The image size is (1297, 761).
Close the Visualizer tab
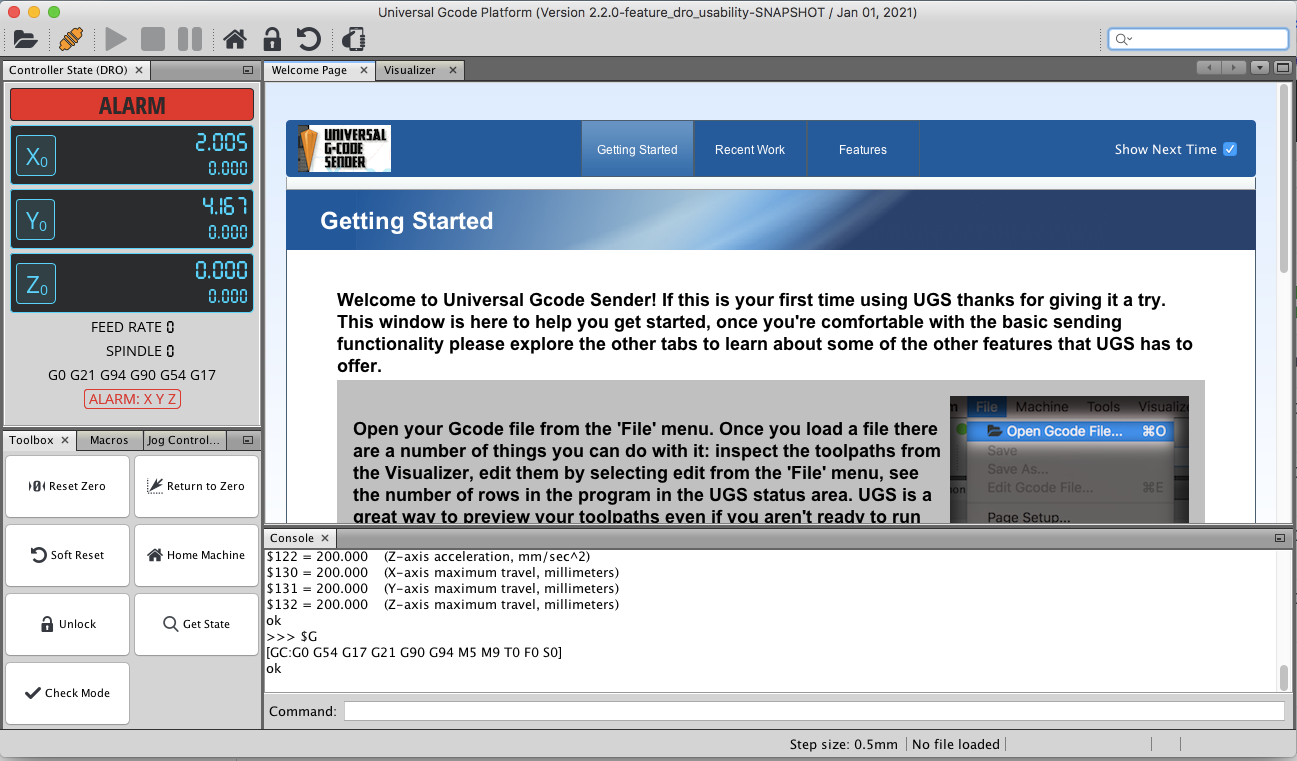(x=453, y=70)
